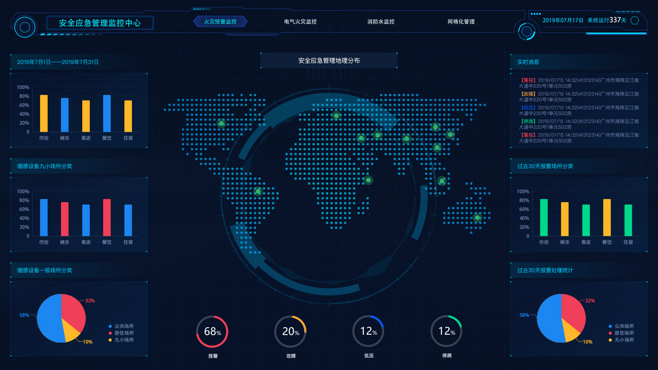This screenshot has height=370, width=658.
Task: Click the circular logo beside 安全应急管理监控中心
Action: [24, 27]
